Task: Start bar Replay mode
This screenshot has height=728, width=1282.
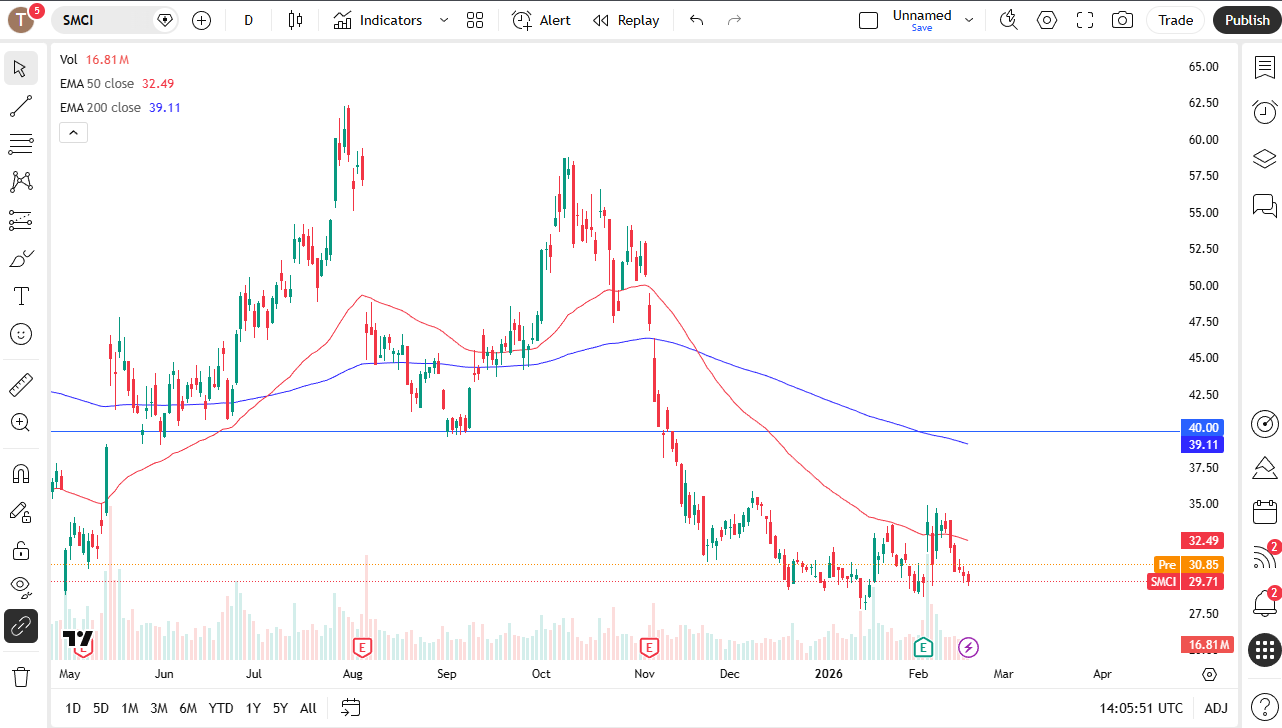Action: (x=626, y=20)
